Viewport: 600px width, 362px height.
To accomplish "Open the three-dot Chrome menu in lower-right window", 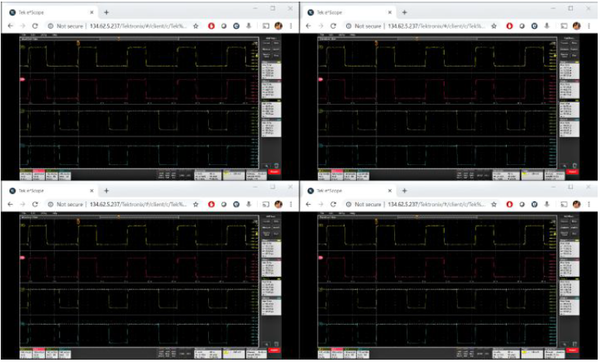I will [x=589, y=204].
